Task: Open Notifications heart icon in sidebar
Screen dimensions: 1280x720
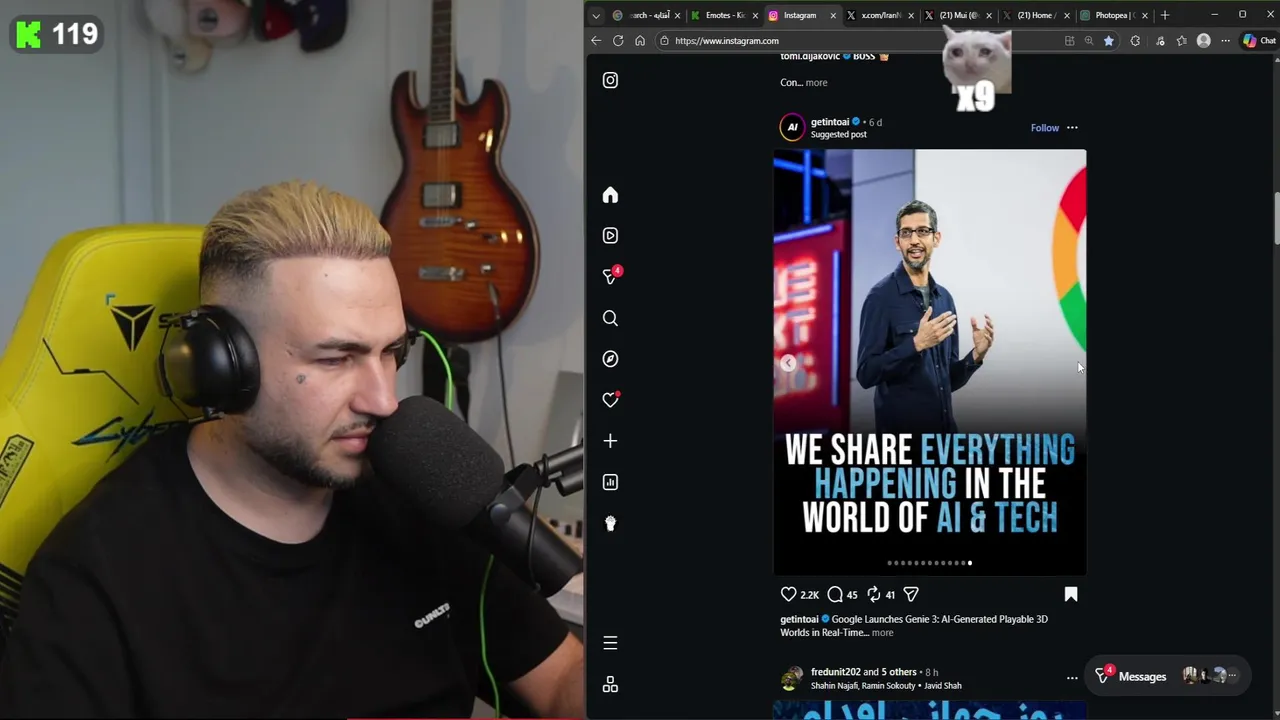Action: tap(610, 400)
